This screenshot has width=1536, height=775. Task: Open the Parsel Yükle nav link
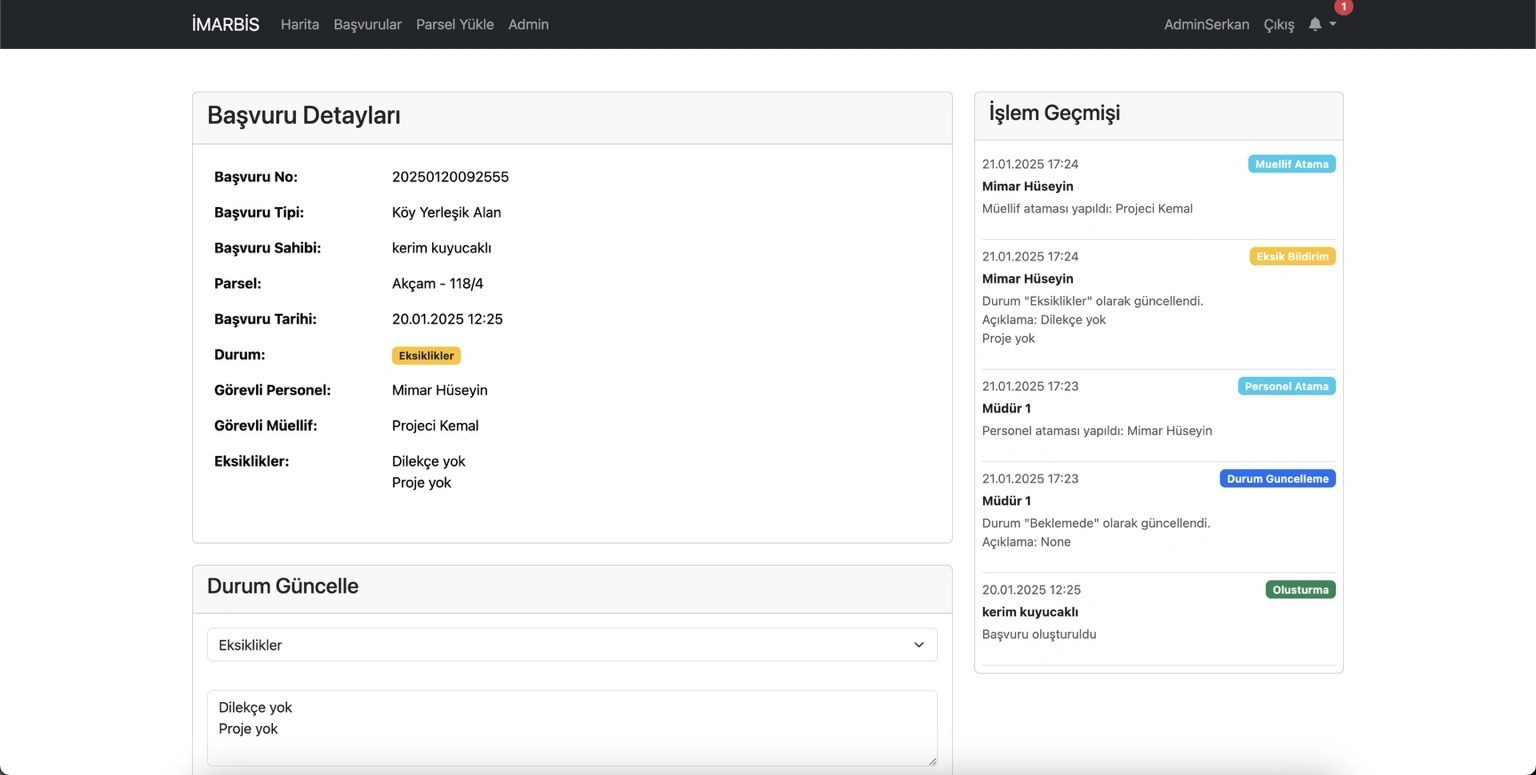455,24
